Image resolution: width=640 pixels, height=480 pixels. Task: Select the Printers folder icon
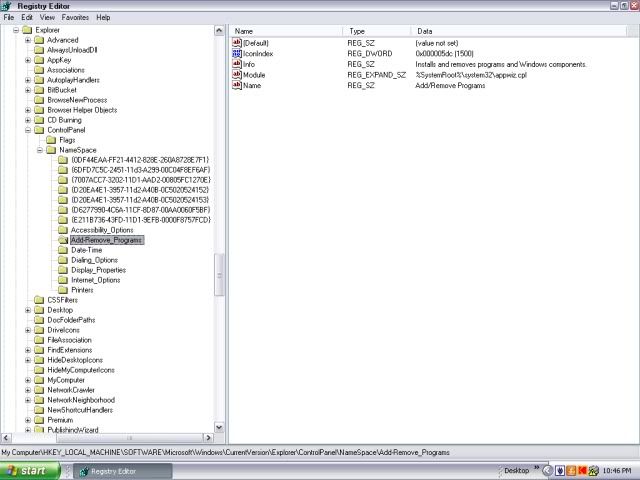63,290
